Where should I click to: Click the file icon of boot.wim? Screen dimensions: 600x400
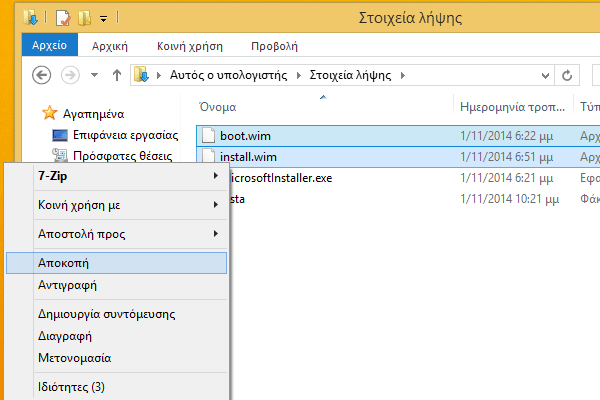209,136
